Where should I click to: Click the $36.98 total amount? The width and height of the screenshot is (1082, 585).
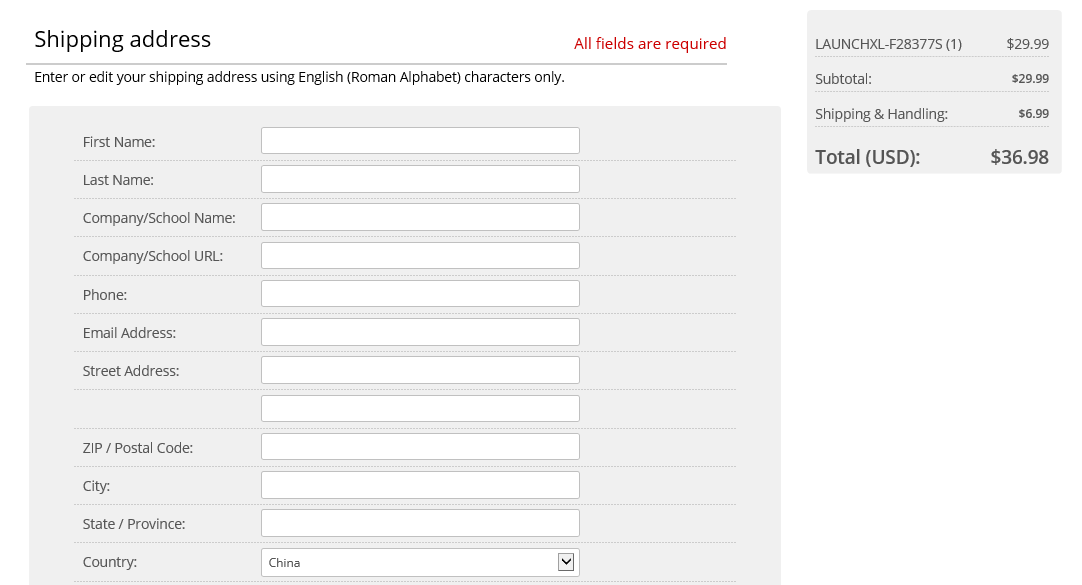pos(1019,157)
